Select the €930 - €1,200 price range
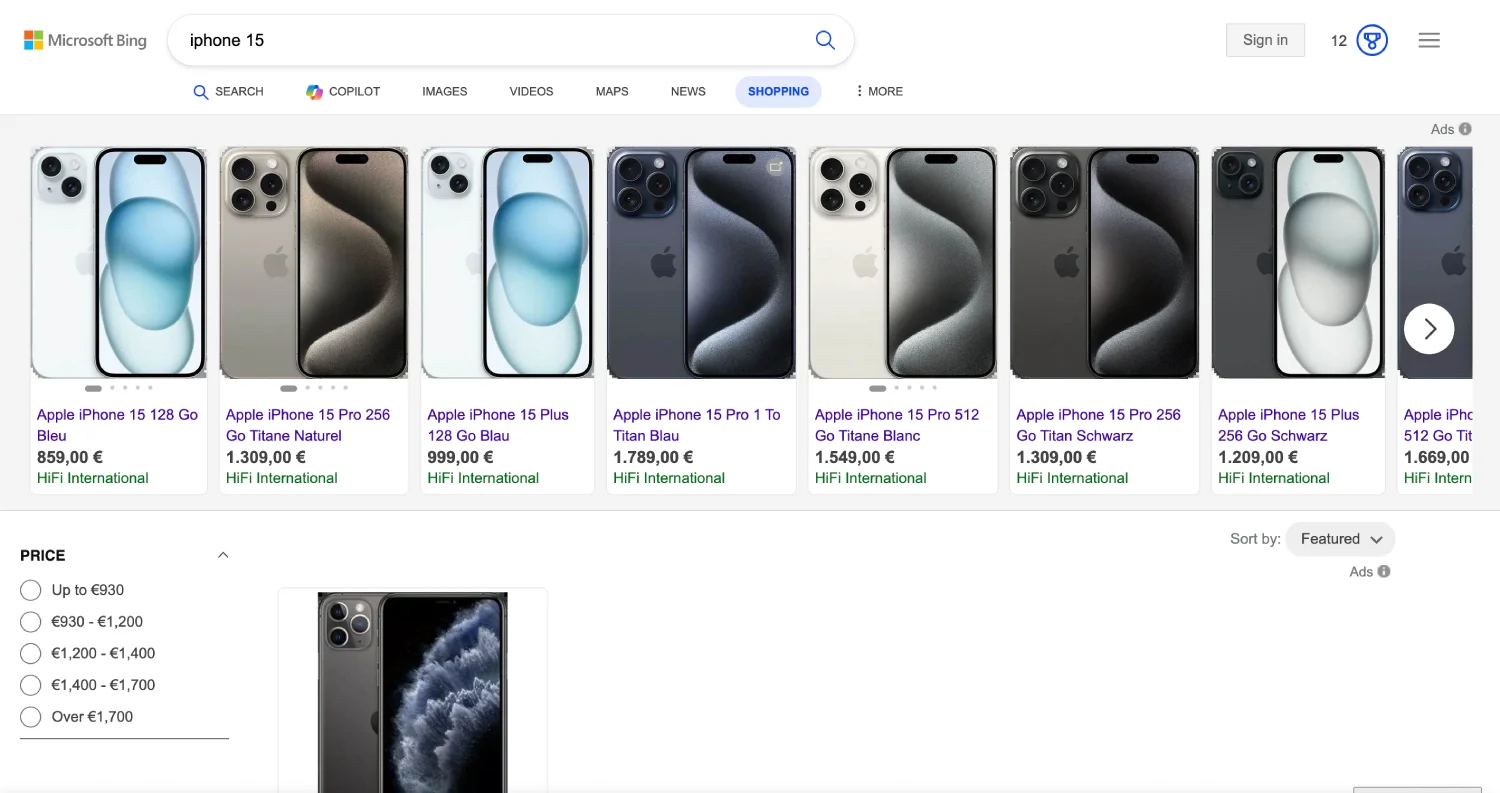The height and width of the screenshot is (793, 1500). (31, 622)
